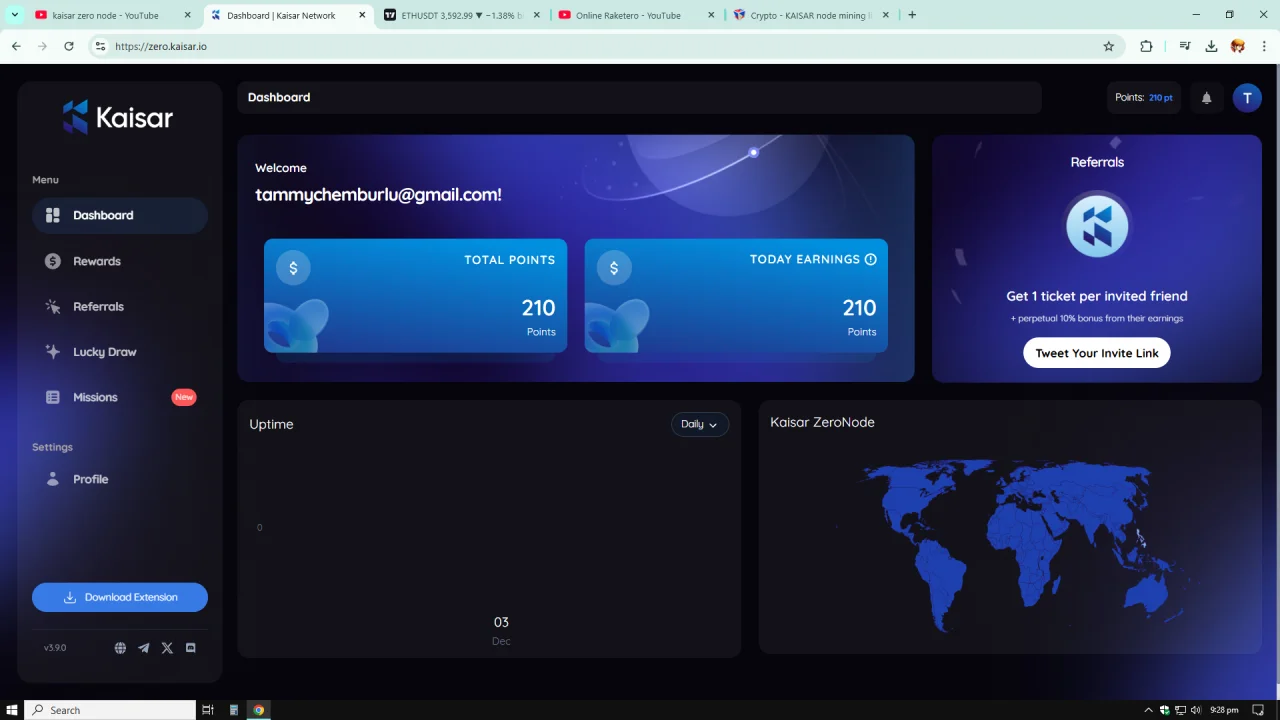Click dollar icon on Total Points card
Screen dimensions: 1280x720
point(293,268)
